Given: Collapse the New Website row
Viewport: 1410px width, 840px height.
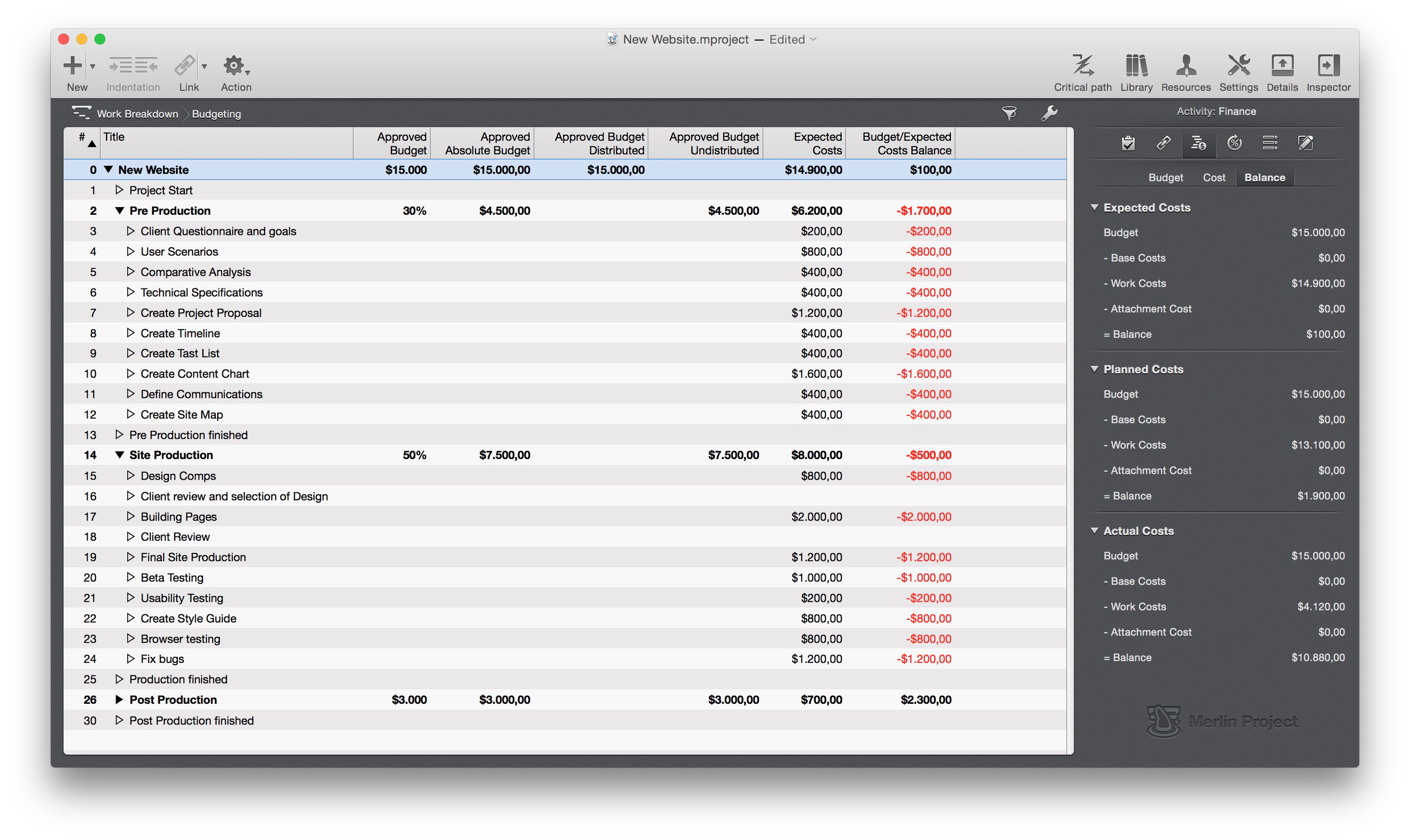Looking at the screenshot, I should click(x=108, y=169).
